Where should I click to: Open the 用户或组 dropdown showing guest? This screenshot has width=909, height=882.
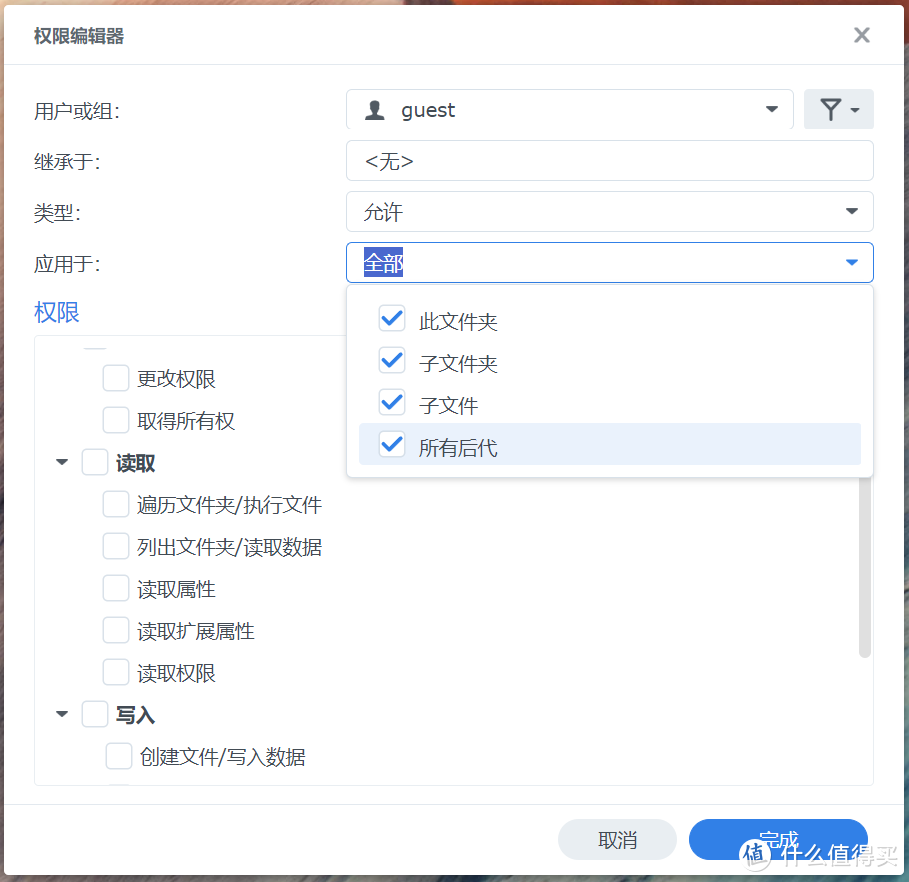click(771, 110)
